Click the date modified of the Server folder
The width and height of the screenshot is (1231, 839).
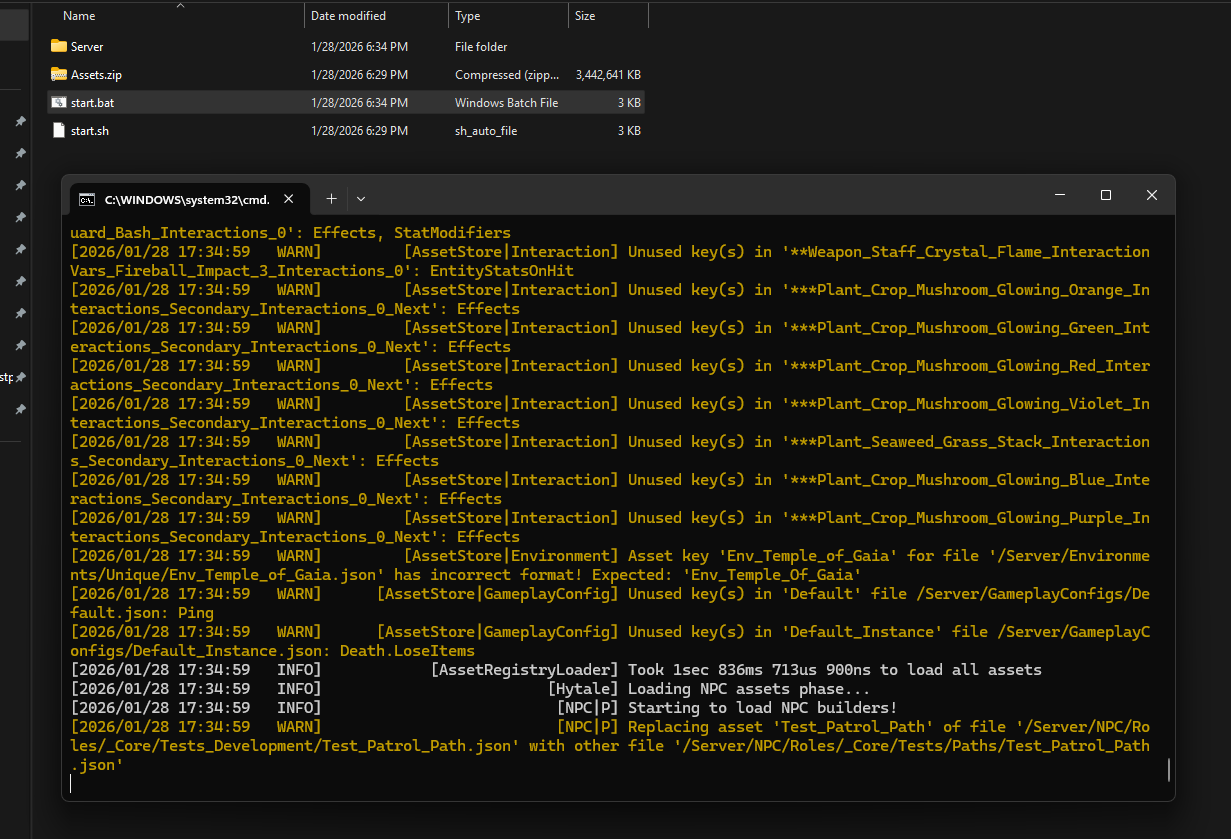pos(359,47)
